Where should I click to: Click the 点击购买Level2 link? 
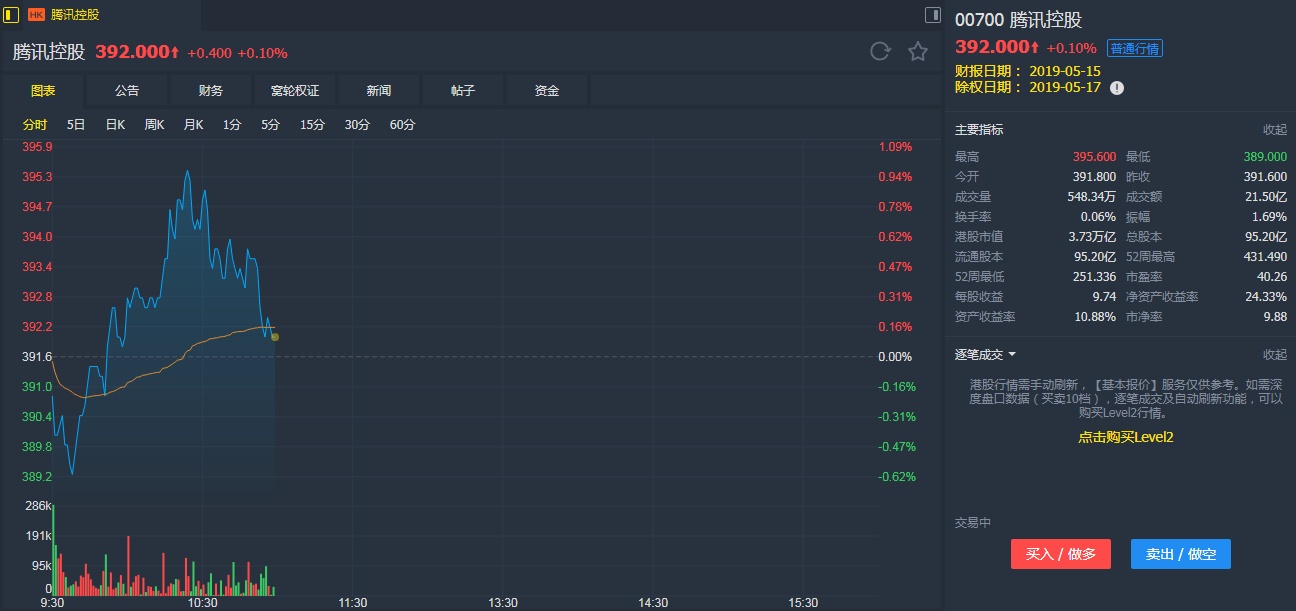(x=1125, y=437)
